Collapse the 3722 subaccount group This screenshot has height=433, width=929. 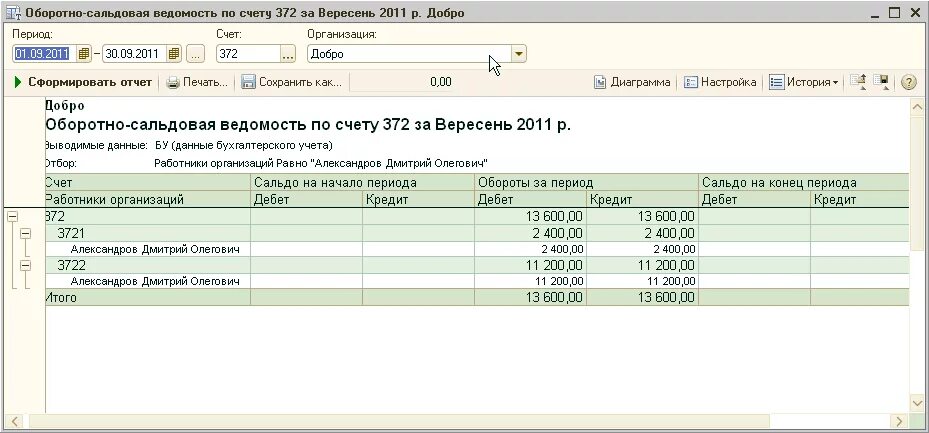tap(25, 266)
